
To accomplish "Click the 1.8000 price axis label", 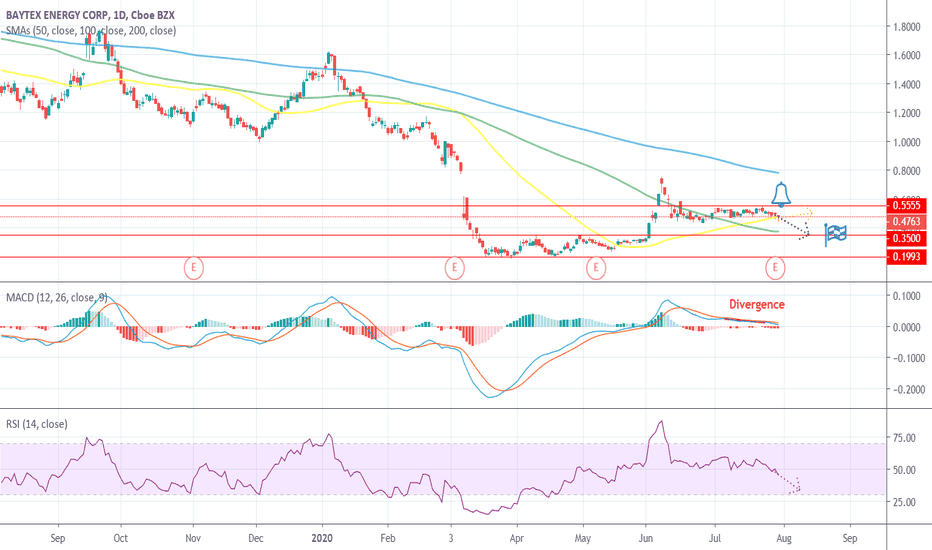I will coord(907,27).
